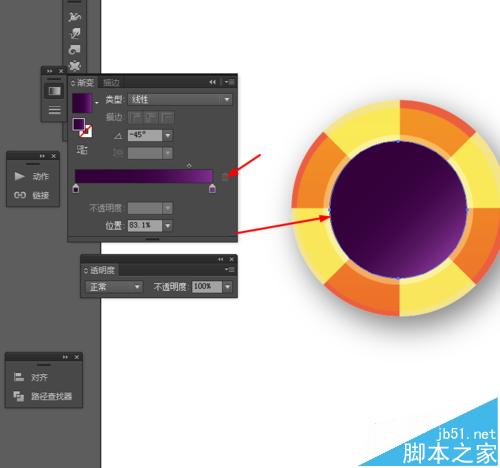Close the actions and links panel group
500x468 pixels.
pyautogui.click(x=53, y=156)
